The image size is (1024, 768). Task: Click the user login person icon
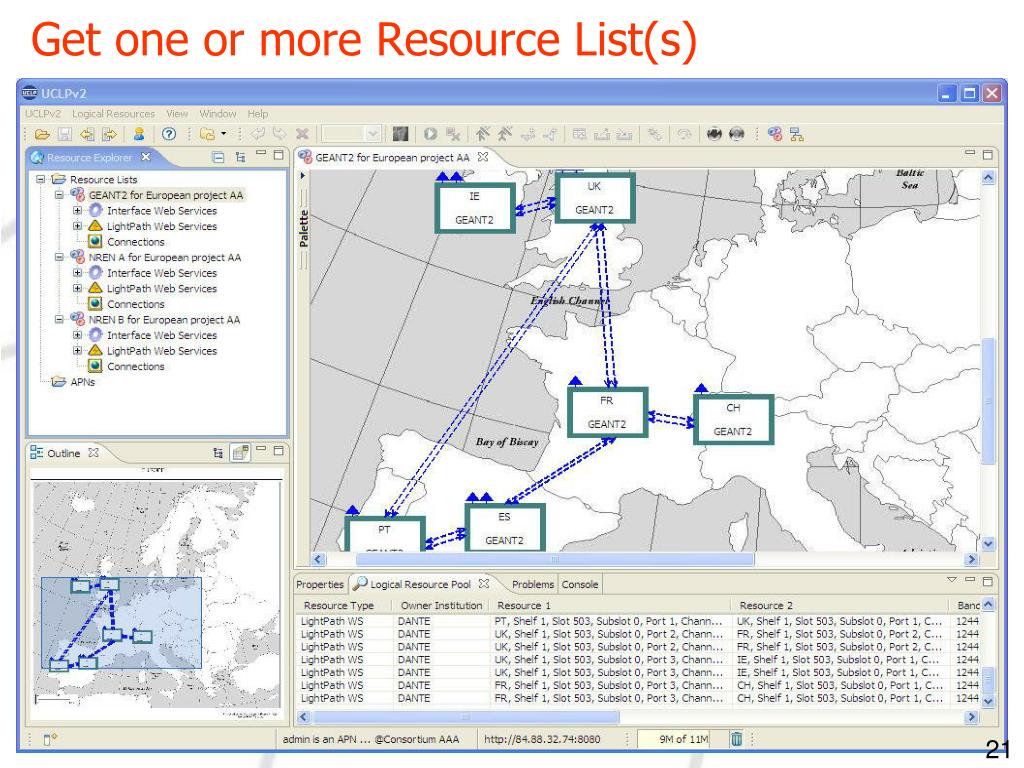(138, 135)
